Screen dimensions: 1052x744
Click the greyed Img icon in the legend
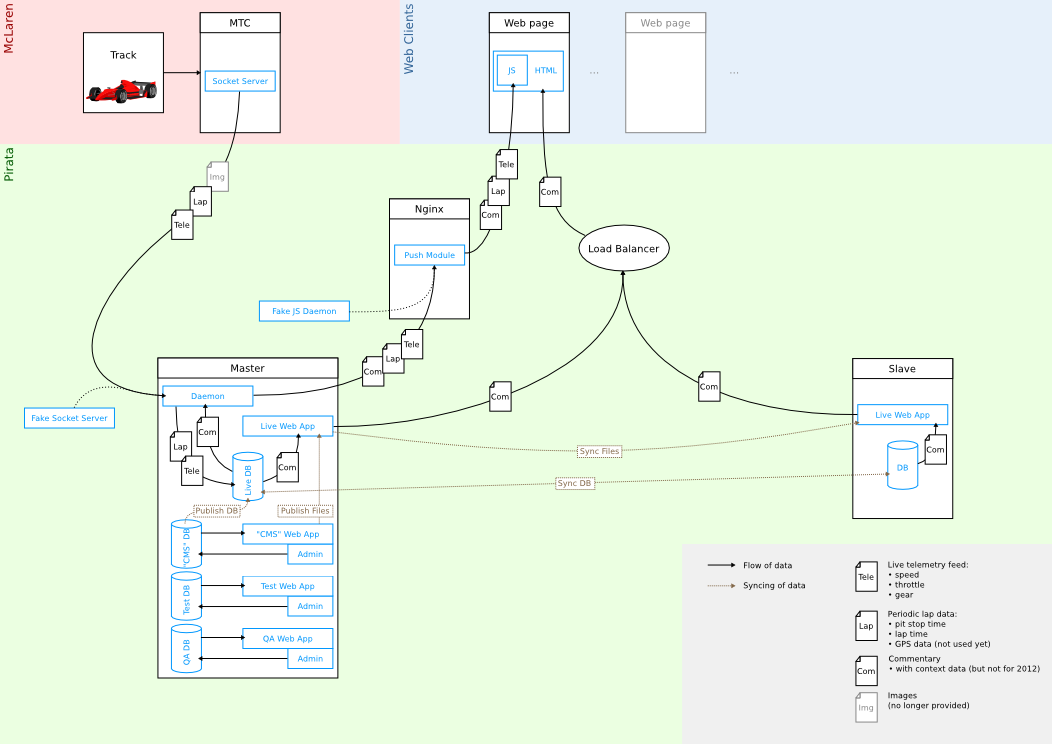click(866, 707)
